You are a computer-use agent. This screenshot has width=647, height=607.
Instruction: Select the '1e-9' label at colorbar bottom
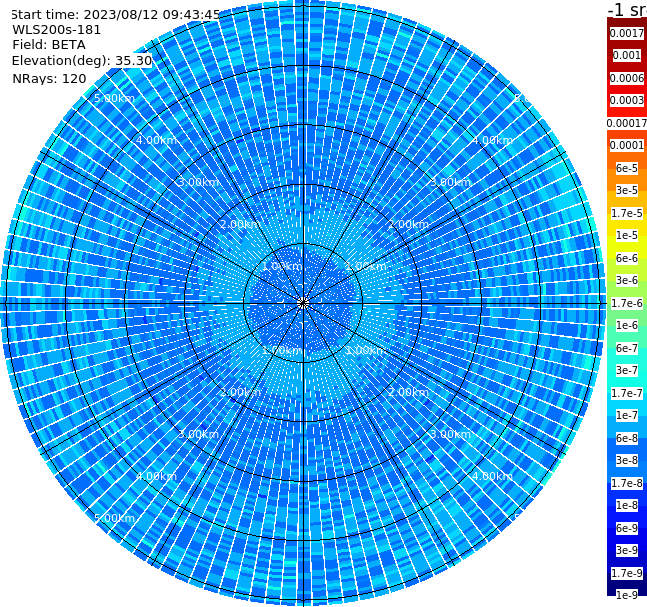click(627, 595)
